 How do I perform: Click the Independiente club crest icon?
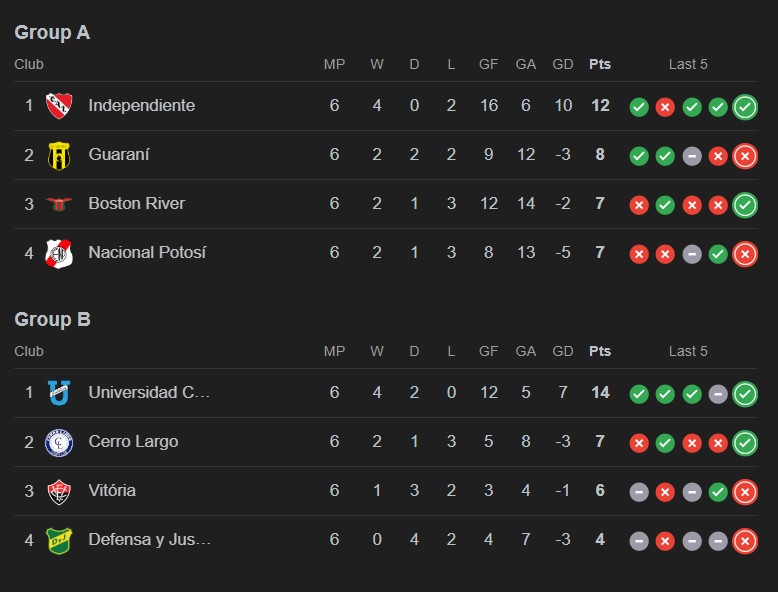(x=59, y=106)
